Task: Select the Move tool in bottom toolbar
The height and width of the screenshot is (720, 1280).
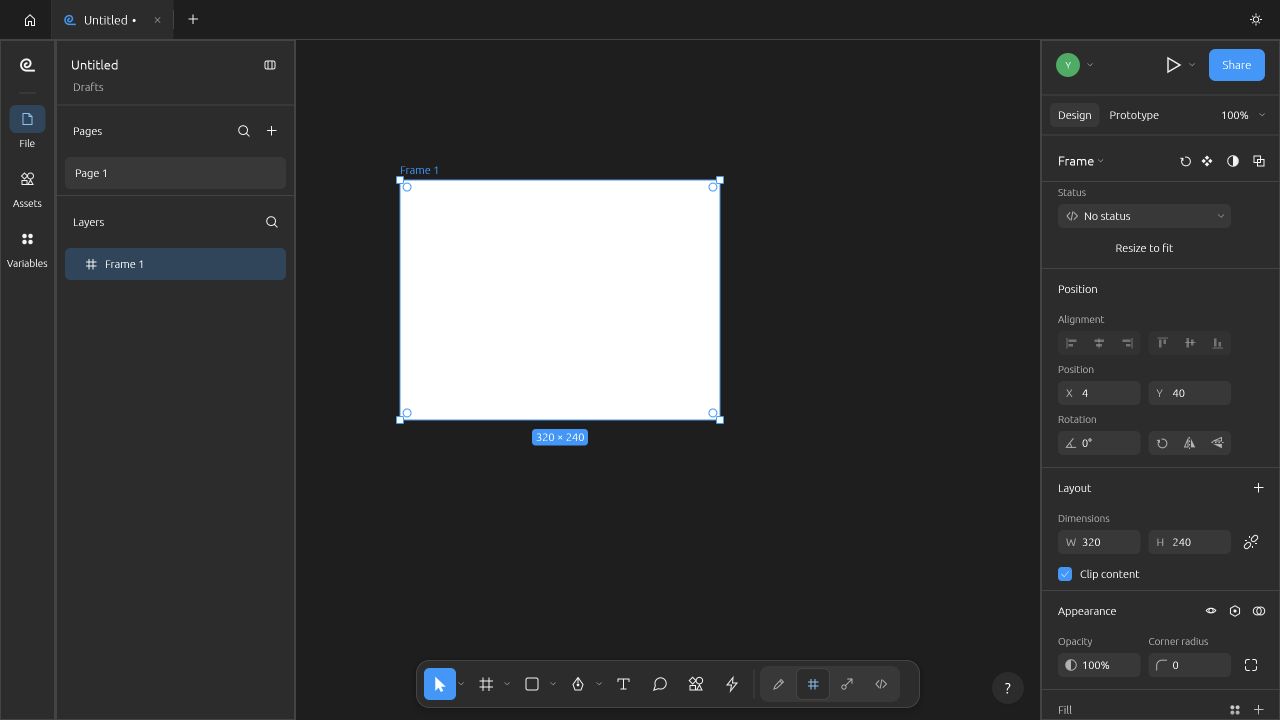Action: tap(439, 684)
